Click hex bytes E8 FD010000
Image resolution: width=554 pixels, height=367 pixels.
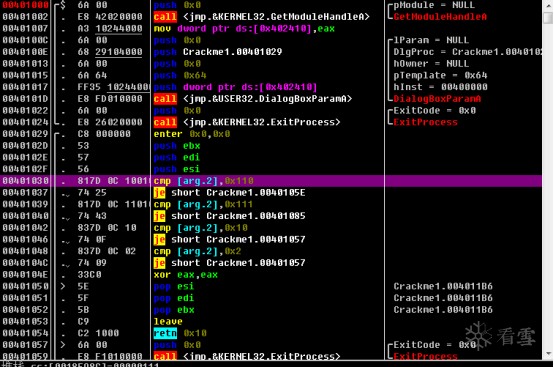point(110,99)
